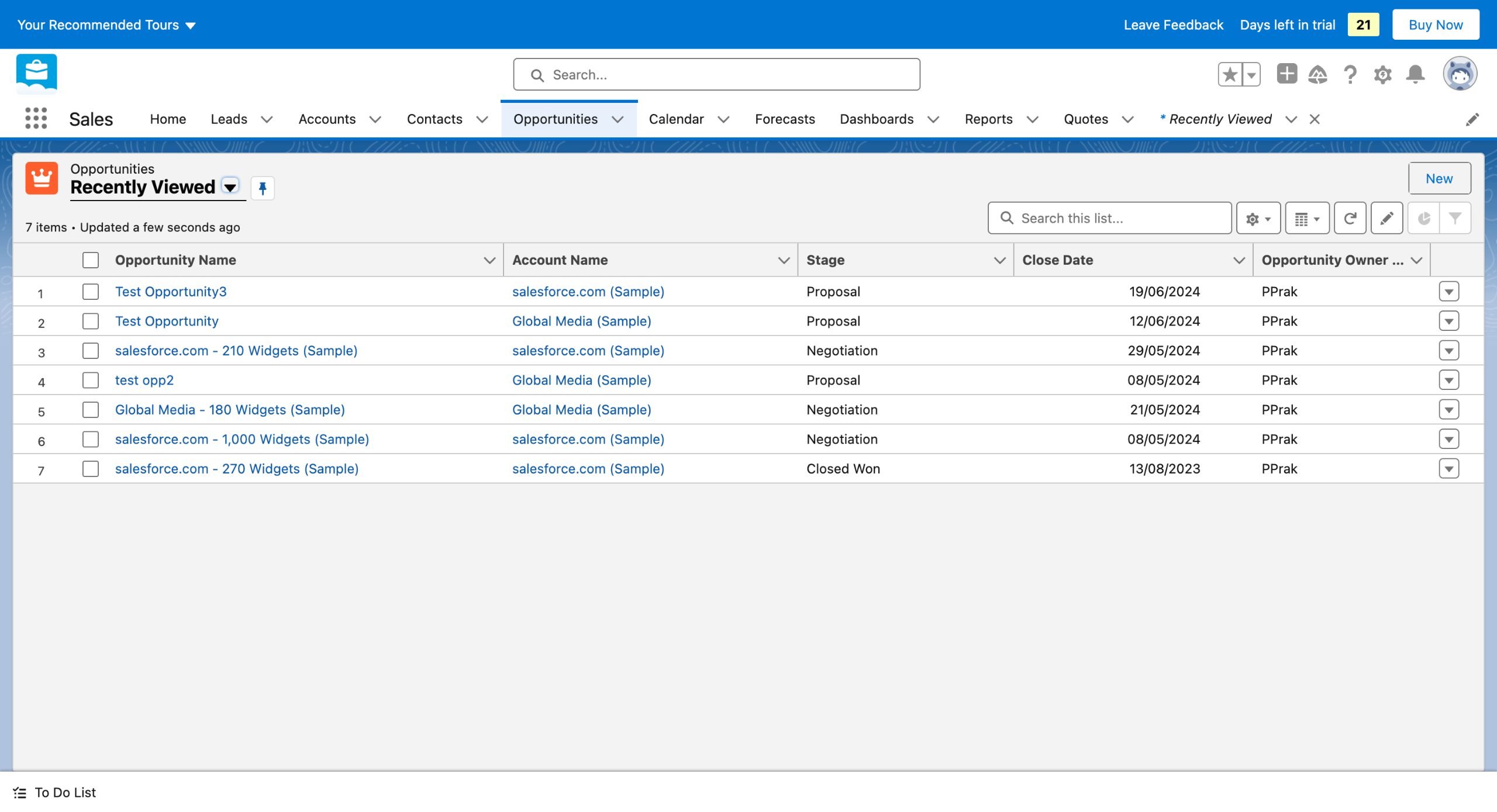Click the Buy Now button
The height and width of the screenshot is (812, 1497).
tap(1436, 25)
